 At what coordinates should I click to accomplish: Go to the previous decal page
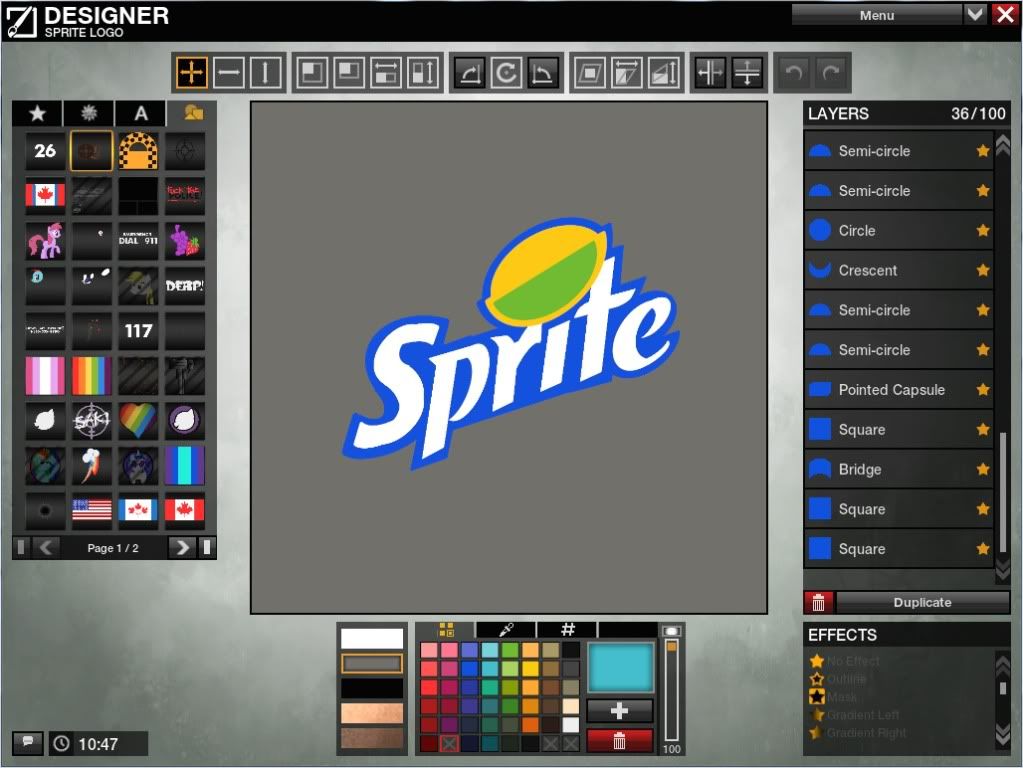click(x=46, y=547)
